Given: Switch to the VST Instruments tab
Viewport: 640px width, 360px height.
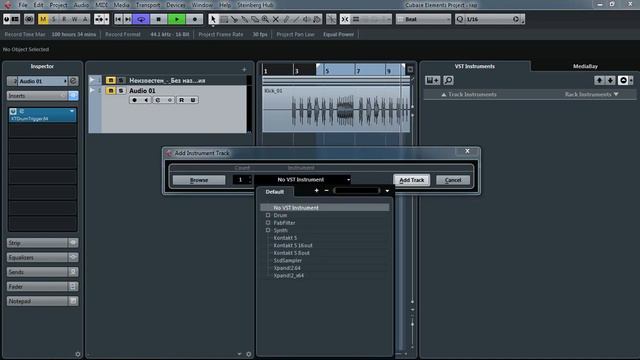Looking at the screenshot, I should [x=475, y=66].
